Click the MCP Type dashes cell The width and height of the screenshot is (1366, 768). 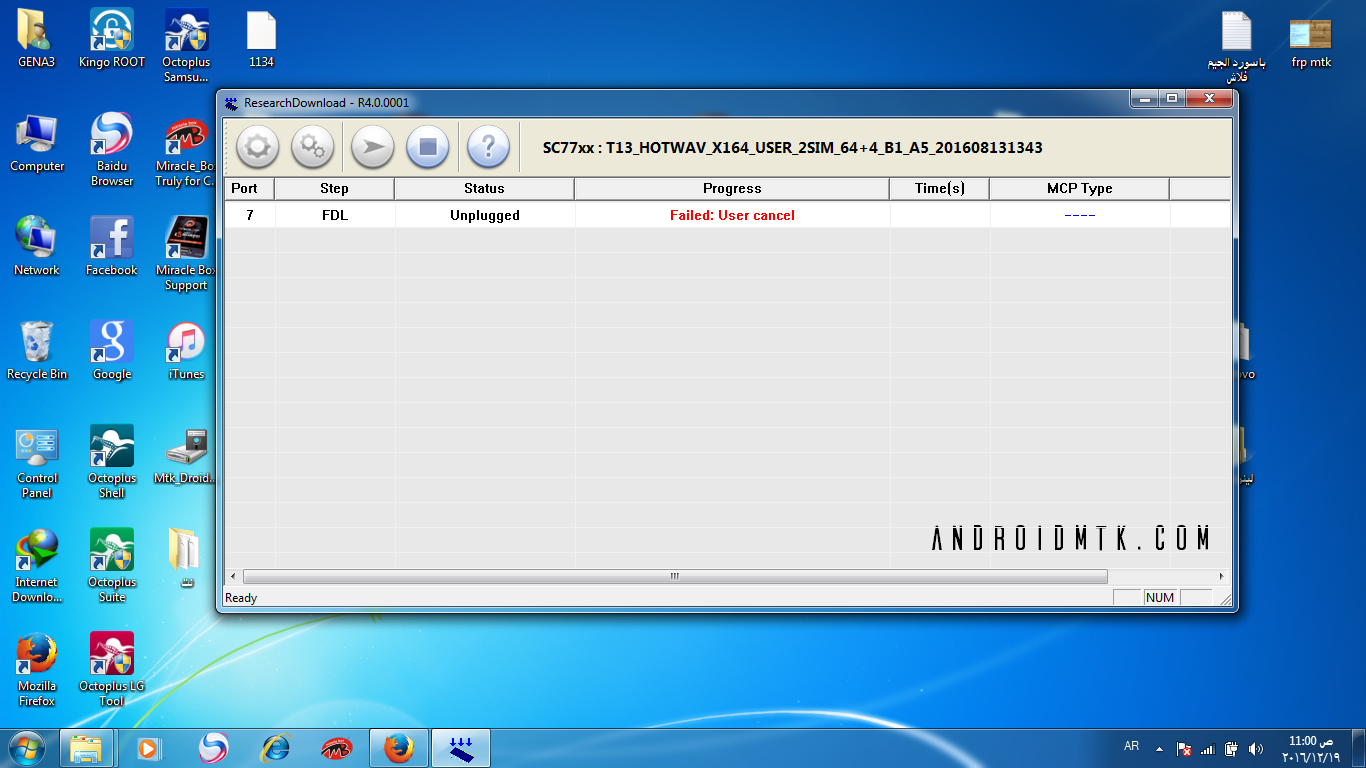click(x=1080, y=215)
